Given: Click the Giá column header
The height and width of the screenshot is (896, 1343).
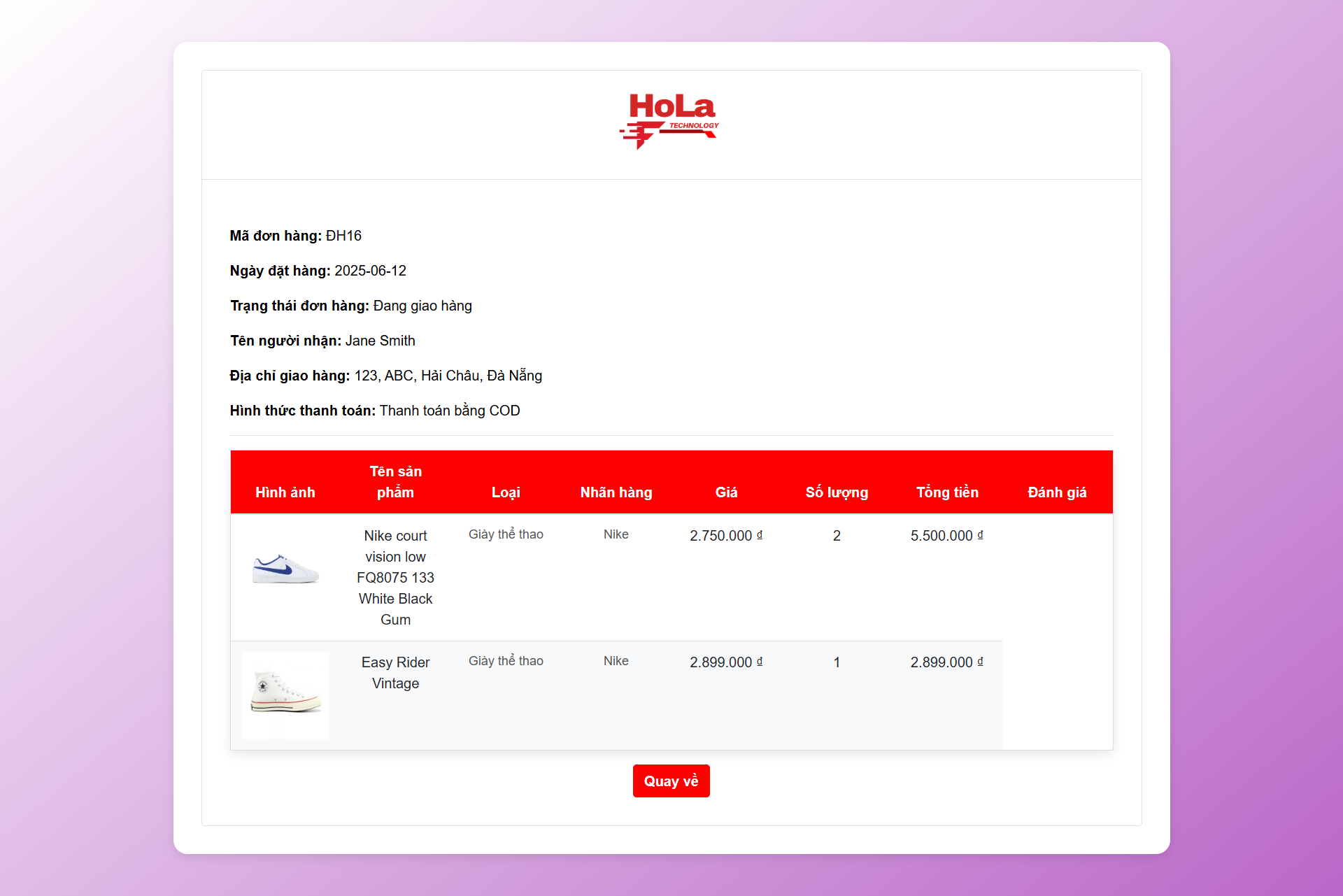Looking at the screenshot, I should [x=726, y=492].
